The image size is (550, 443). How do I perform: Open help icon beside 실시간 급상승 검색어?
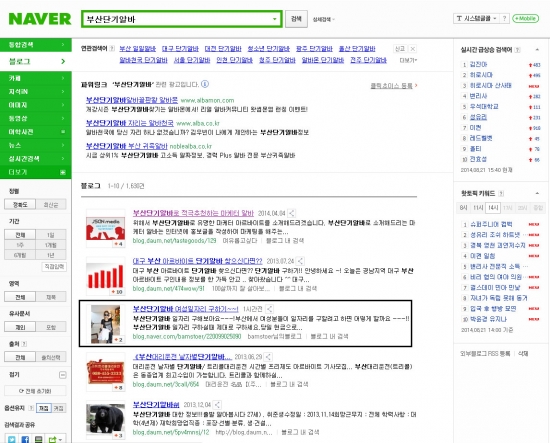click(x=517, y=50)
